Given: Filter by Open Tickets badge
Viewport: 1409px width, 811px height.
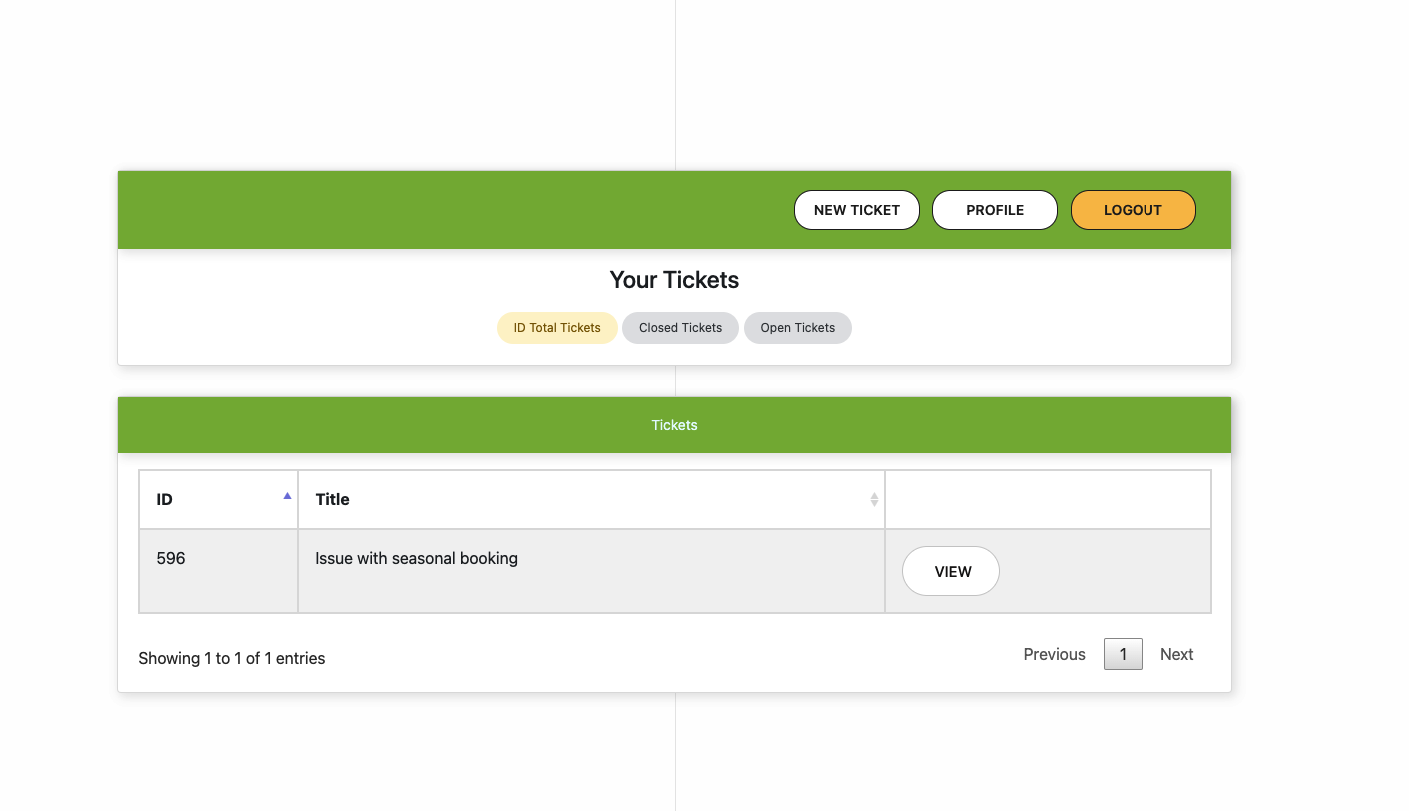Looking at the screenshot, I should [x=797, y=328].
